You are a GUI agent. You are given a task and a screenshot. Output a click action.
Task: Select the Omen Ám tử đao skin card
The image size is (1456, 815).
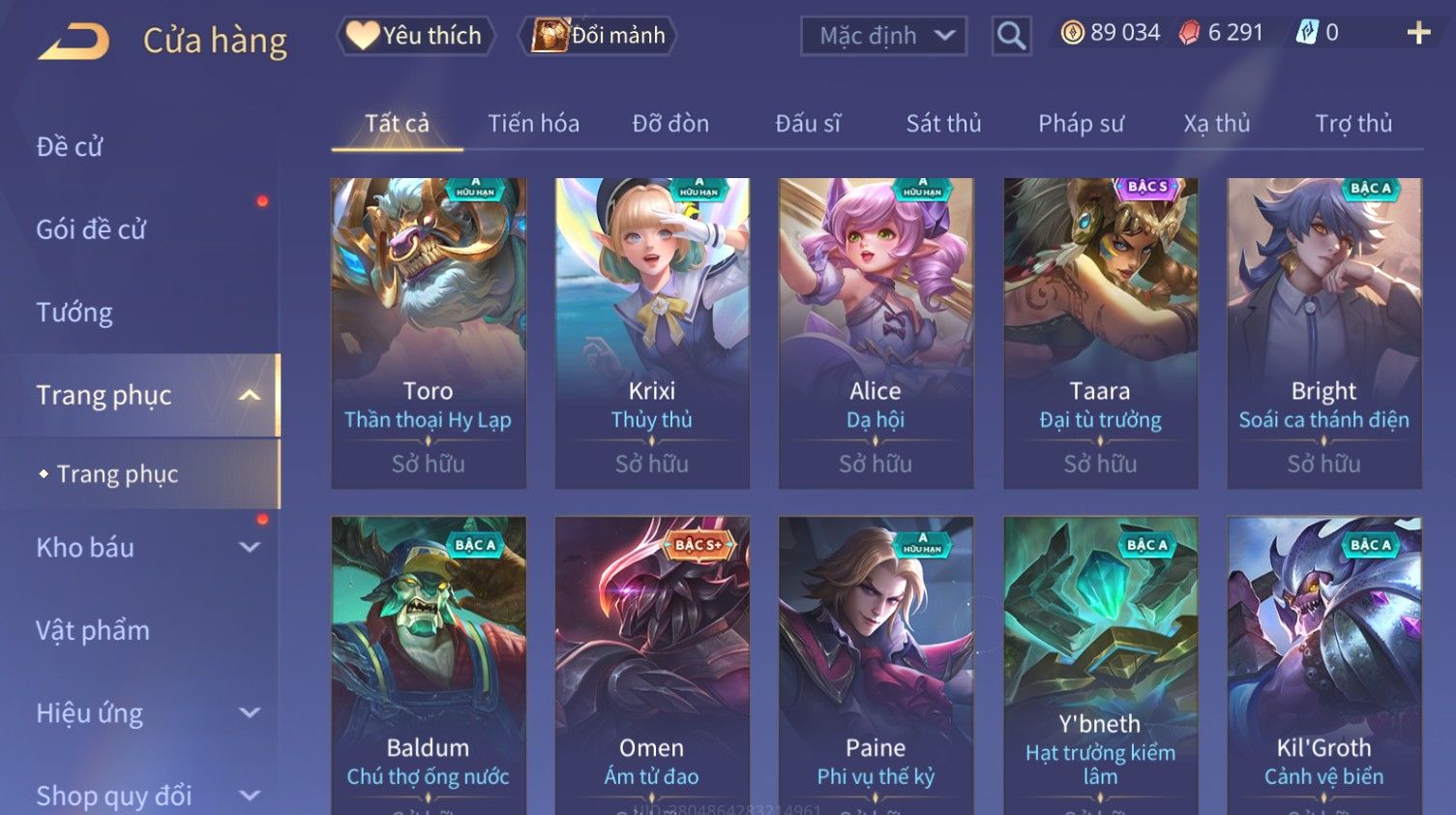(652, 666)
